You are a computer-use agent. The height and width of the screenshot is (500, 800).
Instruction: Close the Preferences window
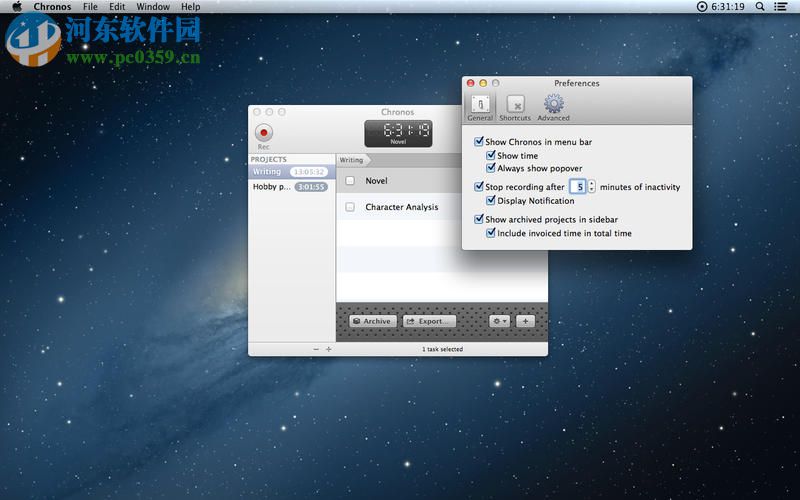tap(471, 83)
